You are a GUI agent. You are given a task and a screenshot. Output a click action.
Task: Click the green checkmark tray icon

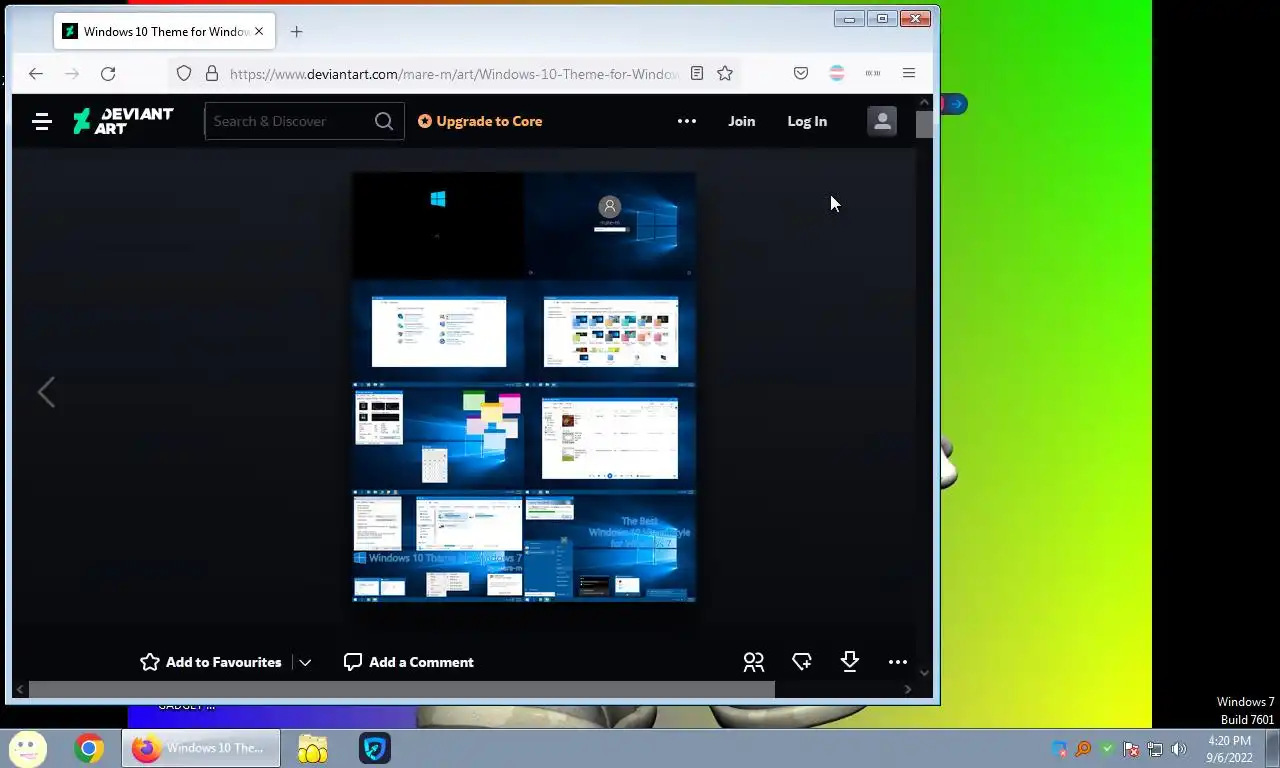(x=1107, y=749)
